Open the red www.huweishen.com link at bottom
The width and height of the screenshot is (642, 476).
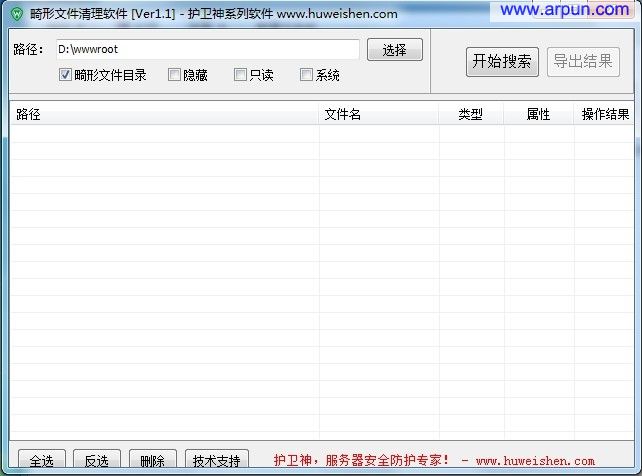(x=535, y=461)
